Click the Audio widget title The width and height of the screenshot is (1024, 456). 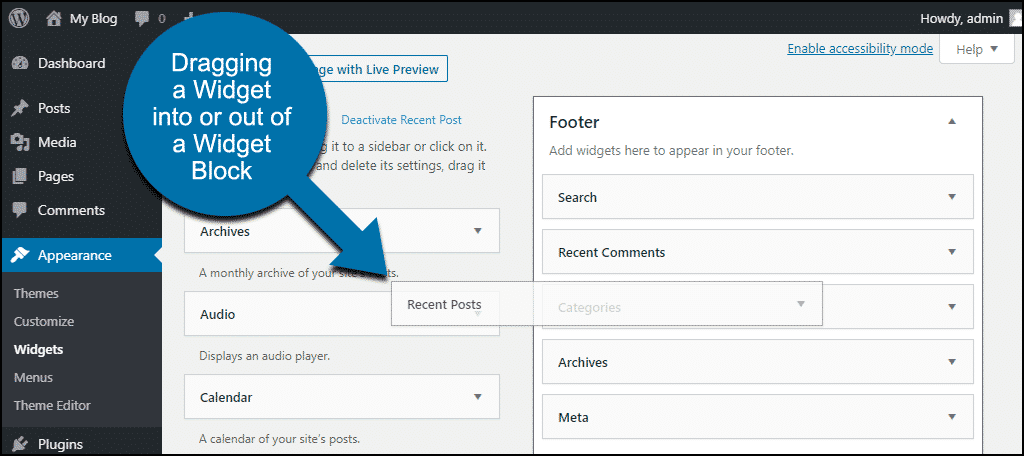pos(217,314)
